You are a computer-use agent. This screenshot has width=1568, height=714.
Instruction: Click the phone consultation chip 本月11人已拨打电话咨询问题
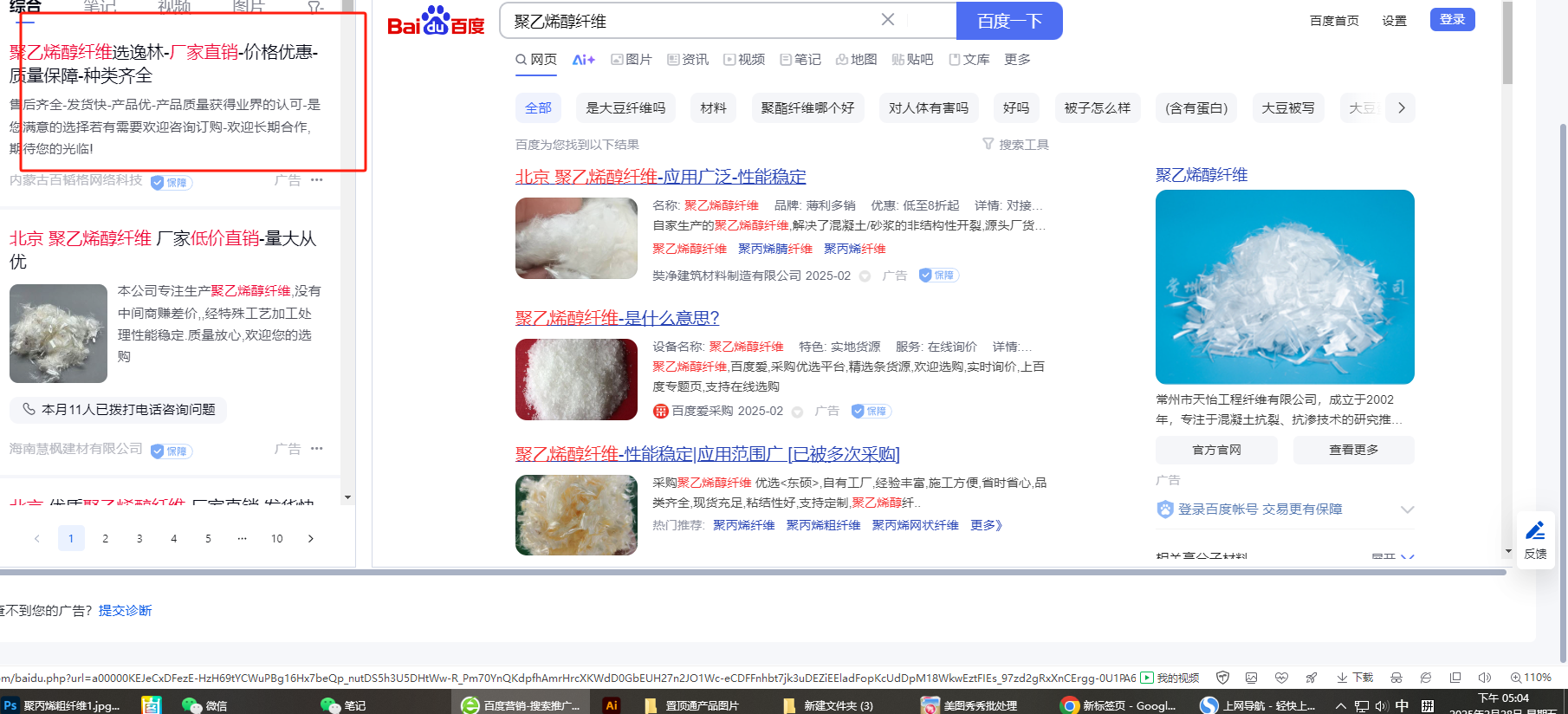[119, 410]
